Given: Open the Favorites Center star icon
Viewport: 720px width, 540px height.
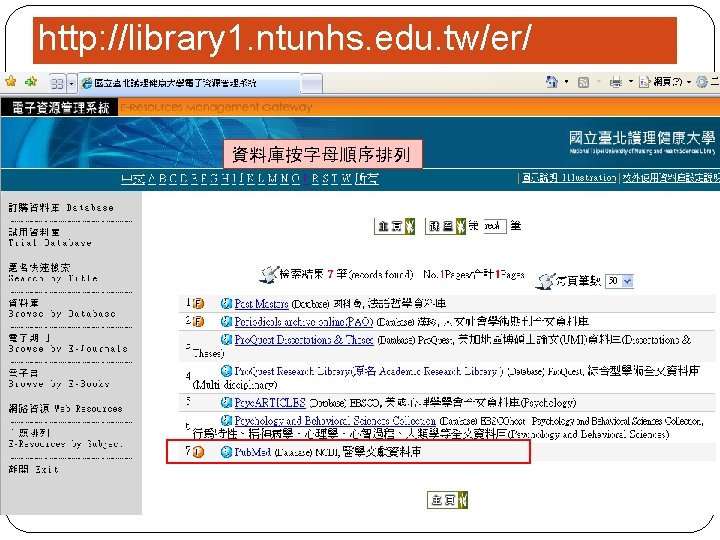Looking at the screenshot, I should [11, 82].
